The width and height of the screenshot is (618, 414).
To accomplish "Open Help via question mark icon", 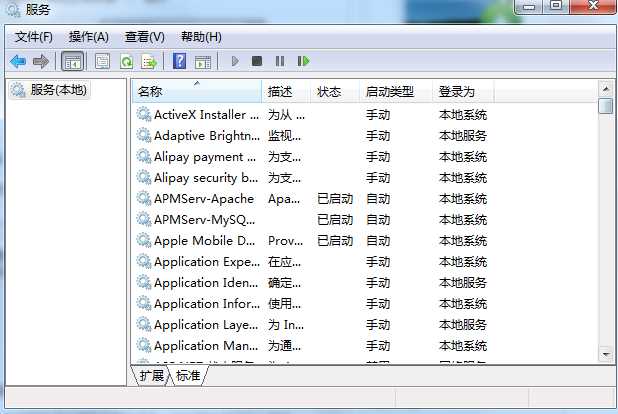I will coord(179,61).
